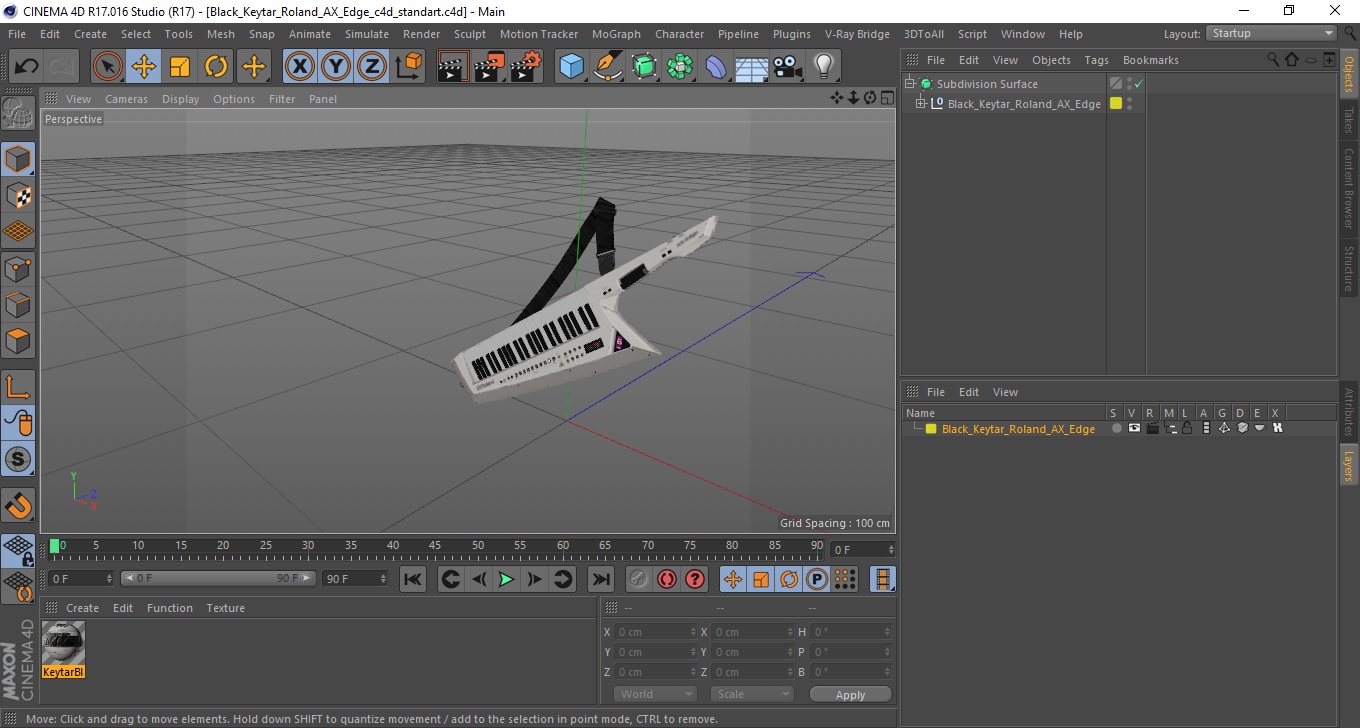1360x728 pixels.
Task: Toggle Y axis lock
Action: pos(336,67)
